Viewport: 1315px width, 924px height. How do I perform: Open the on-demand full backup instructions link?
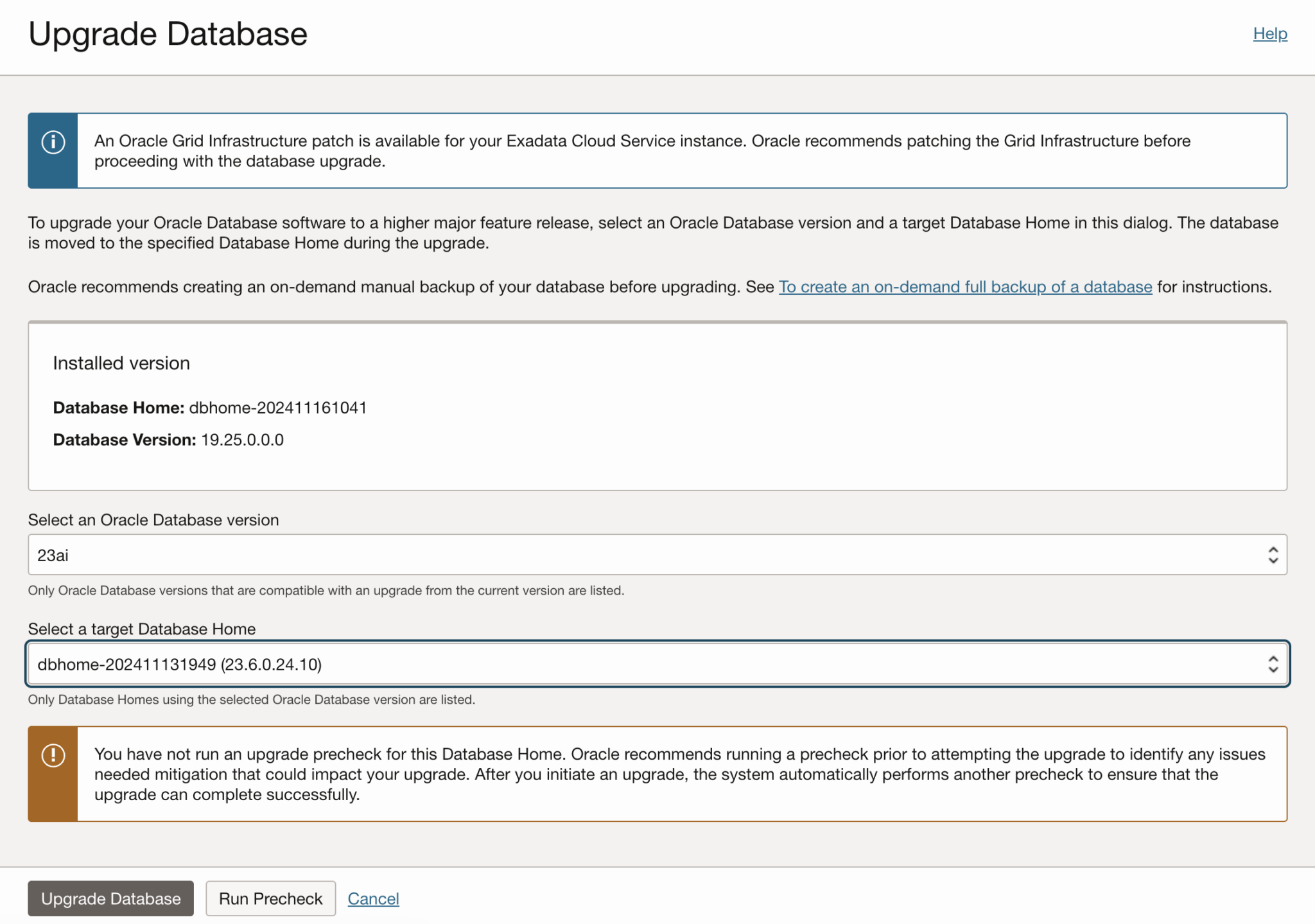(965, 287)
